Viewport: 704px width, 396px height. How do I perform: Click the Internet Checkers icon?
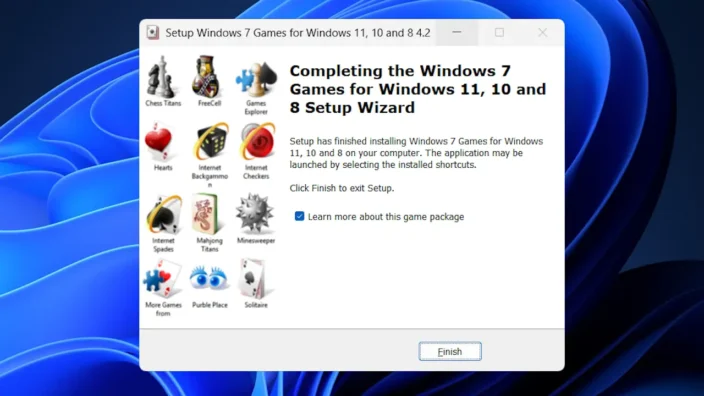point(258,141)
